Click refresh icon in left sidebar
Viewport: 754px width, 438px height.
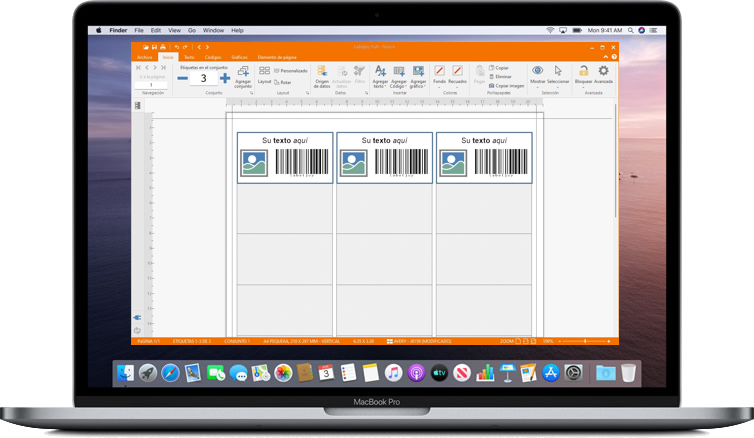(137, 330)
